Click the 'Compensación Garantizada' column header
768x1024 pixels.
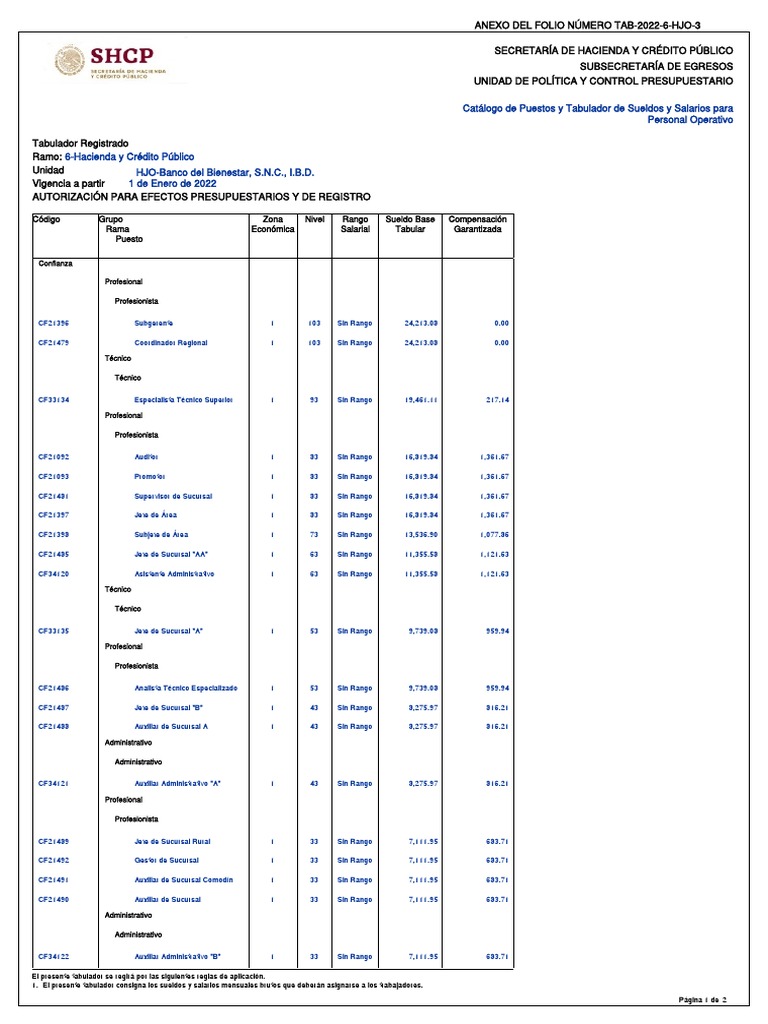point(477,224)
